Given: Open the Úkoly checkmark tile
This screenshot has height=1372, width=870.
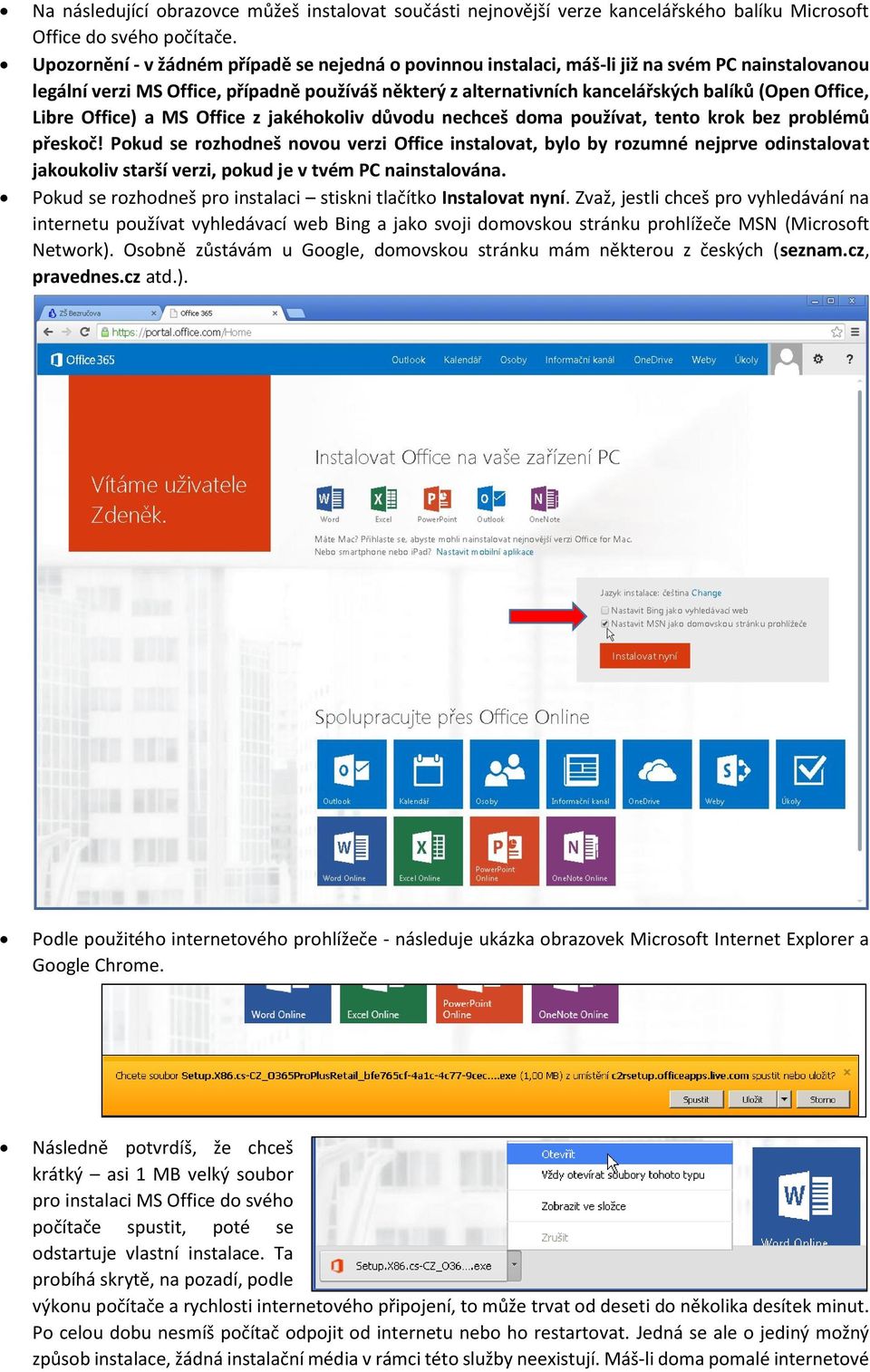Looking at the screenshot, I should [810, 774].
